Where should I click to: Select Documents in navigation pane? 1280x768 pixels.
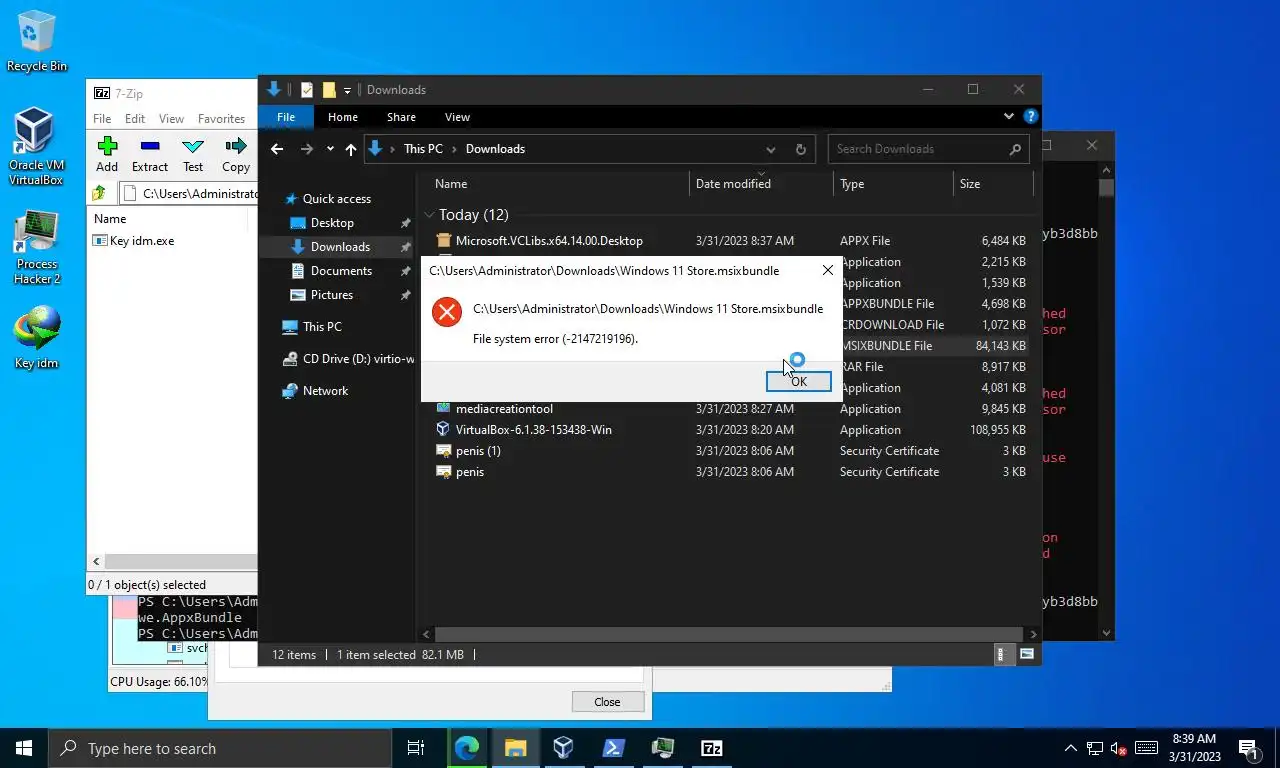tap(341, 271)
